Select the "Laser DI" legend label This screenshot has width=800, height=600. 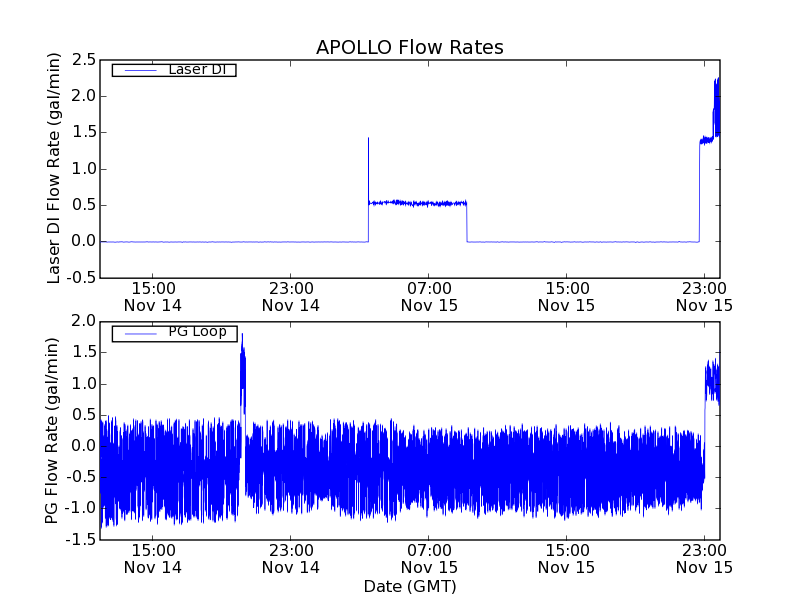point(197,69)
